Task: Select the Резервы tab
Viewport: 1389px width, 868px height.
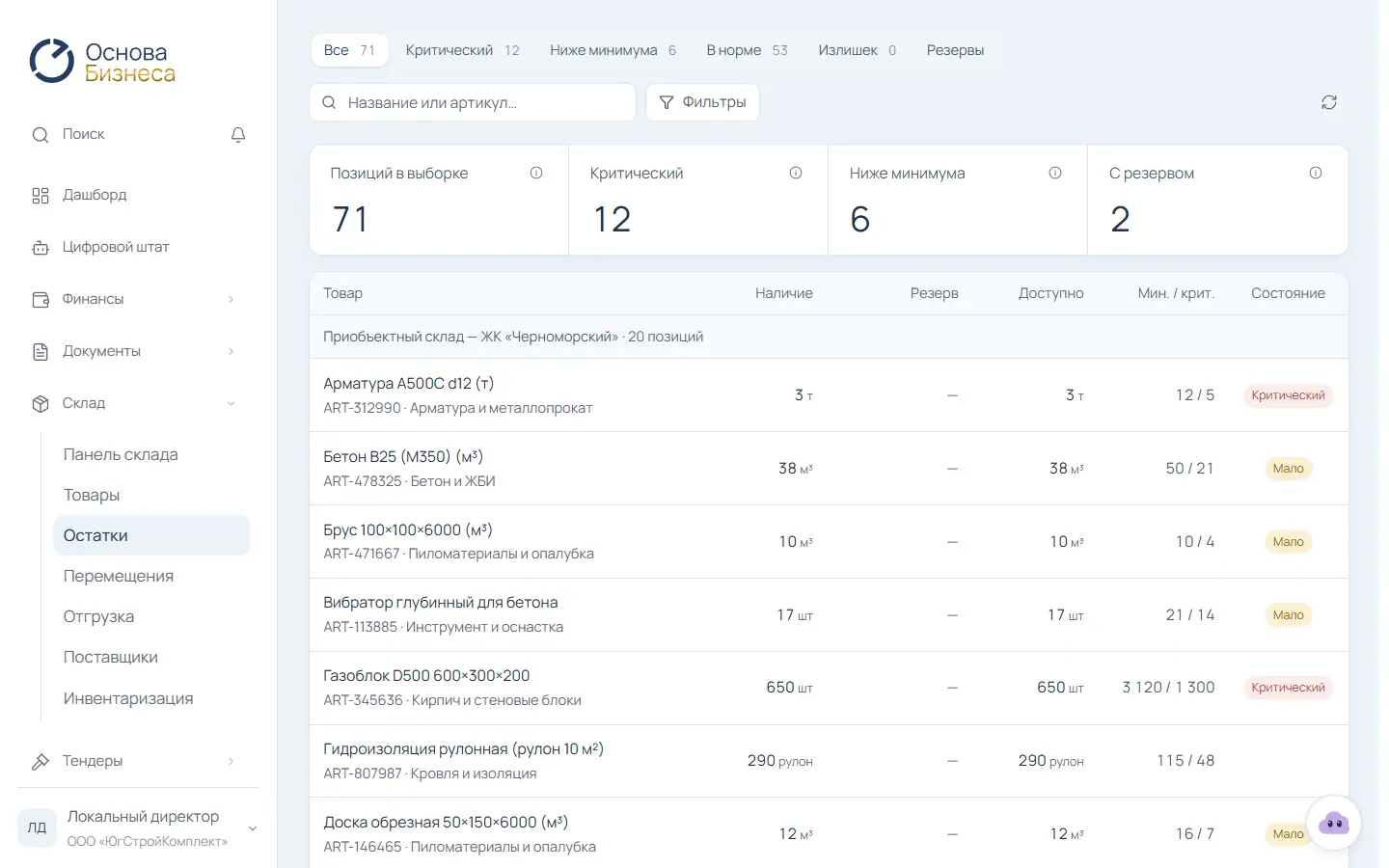Action: (x=955, y=50)
